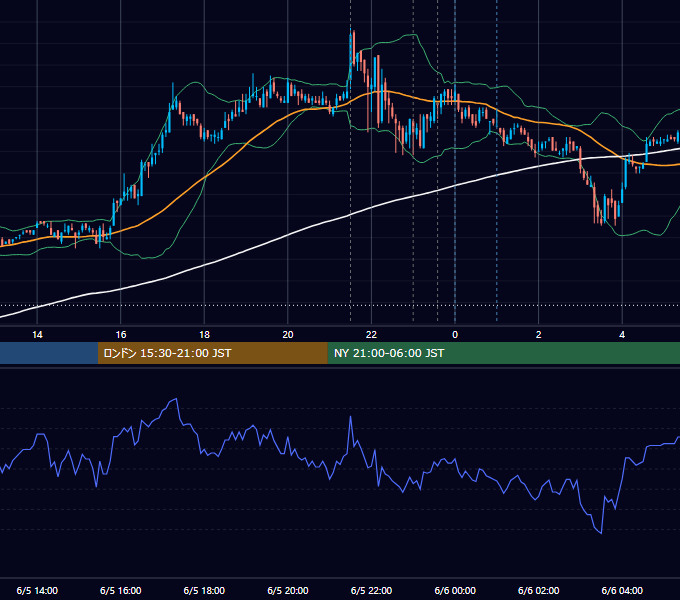This screenshot has height=600, width=680.
Task: Click the 16 hour label on upper axis
Action: tap(121, 335)
